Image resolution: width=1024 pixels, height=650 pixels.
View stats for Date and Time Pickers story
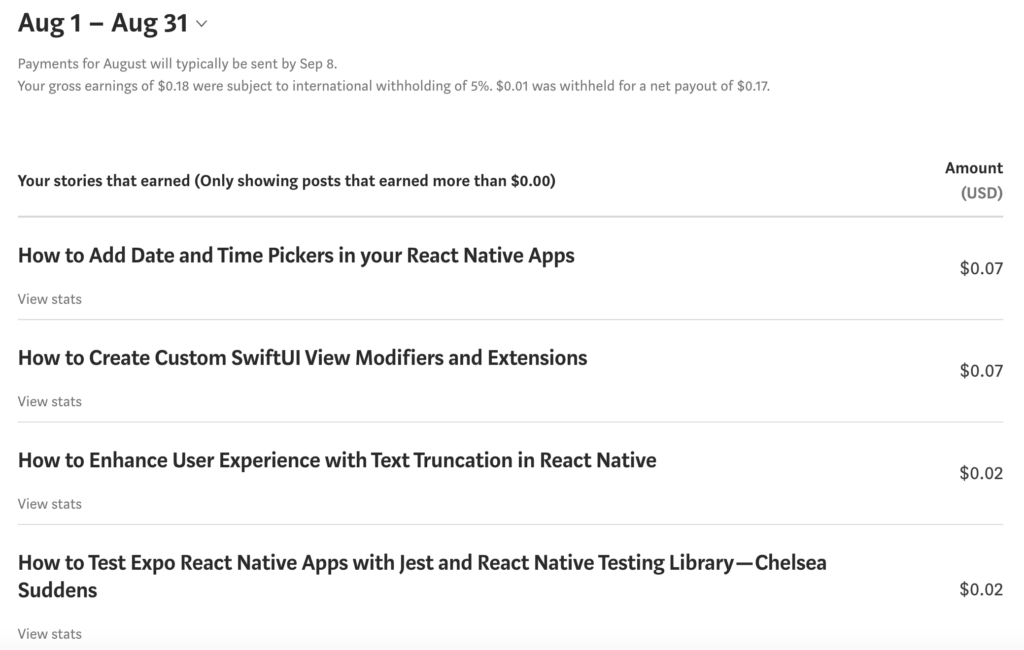pos(50,299)
